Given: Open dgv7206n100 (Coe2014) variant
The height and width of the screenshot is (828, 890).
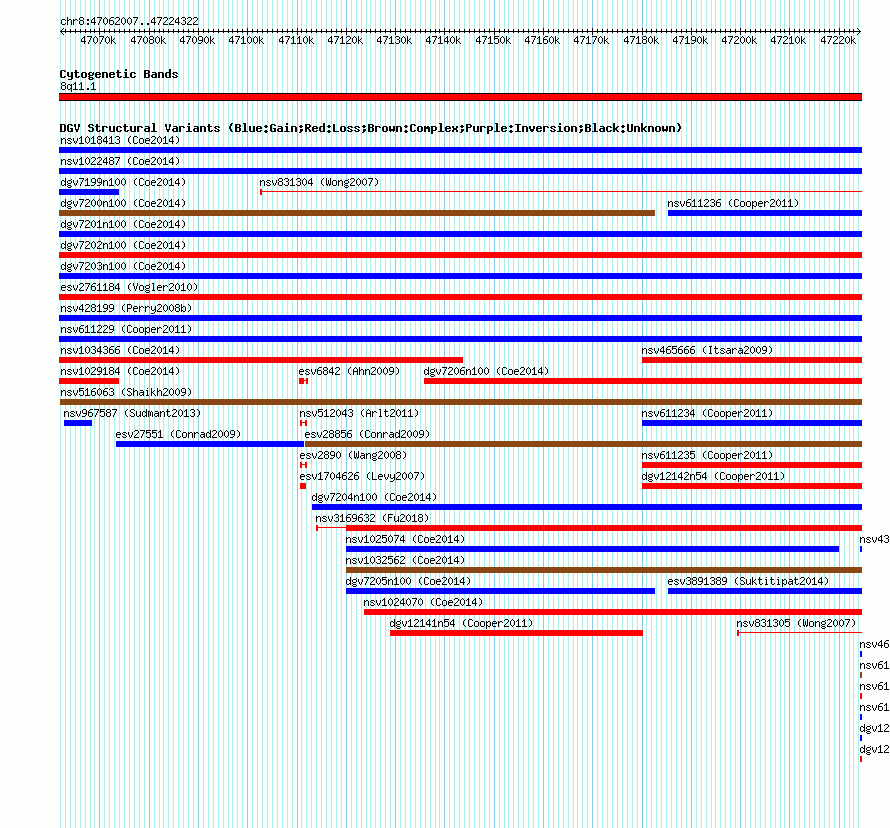Looking at the screenshot, I should pyautogui.click(x=486, y=371).
